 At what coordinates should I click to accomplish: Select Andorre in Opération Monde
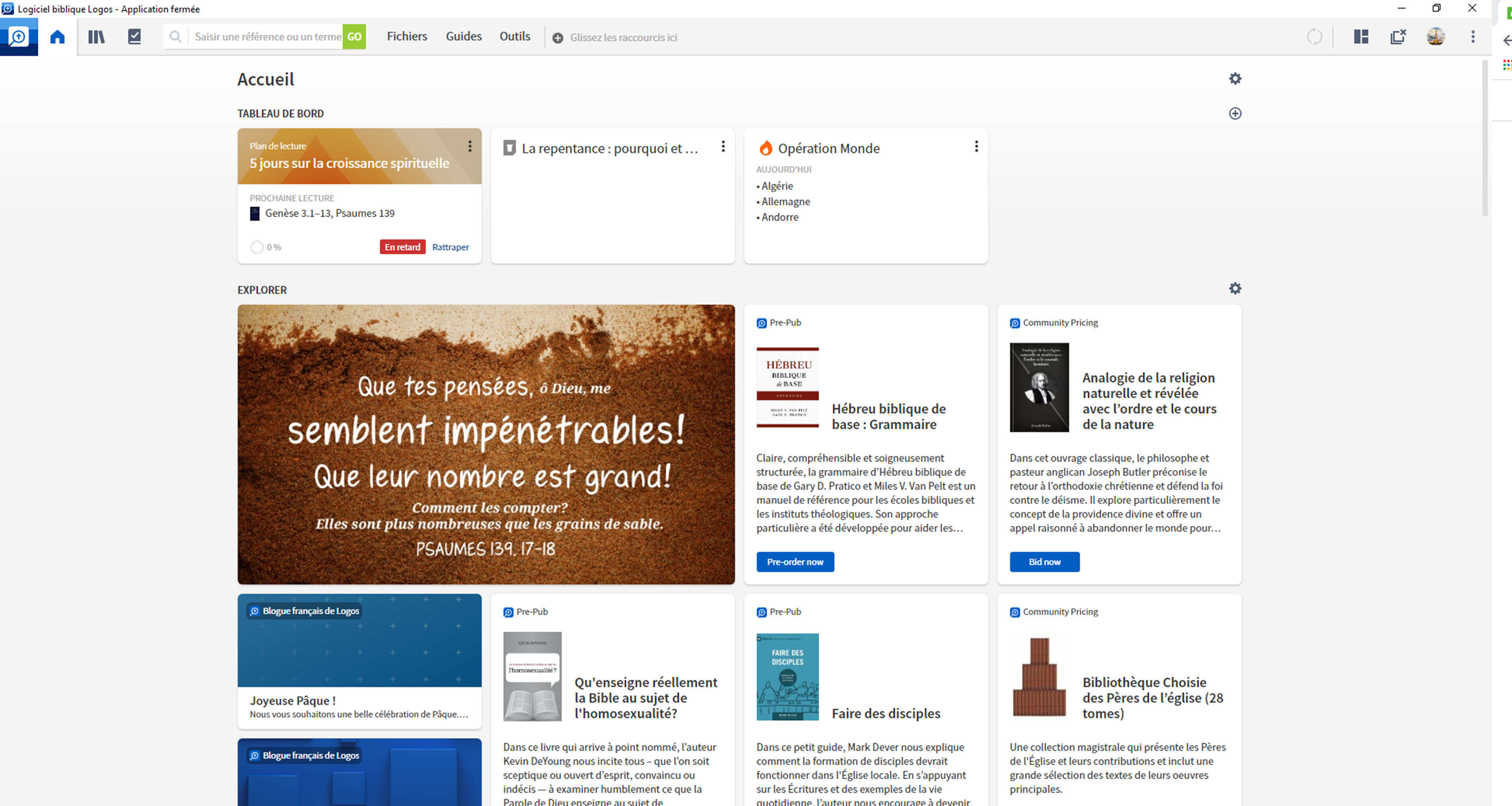coord(780,217)
